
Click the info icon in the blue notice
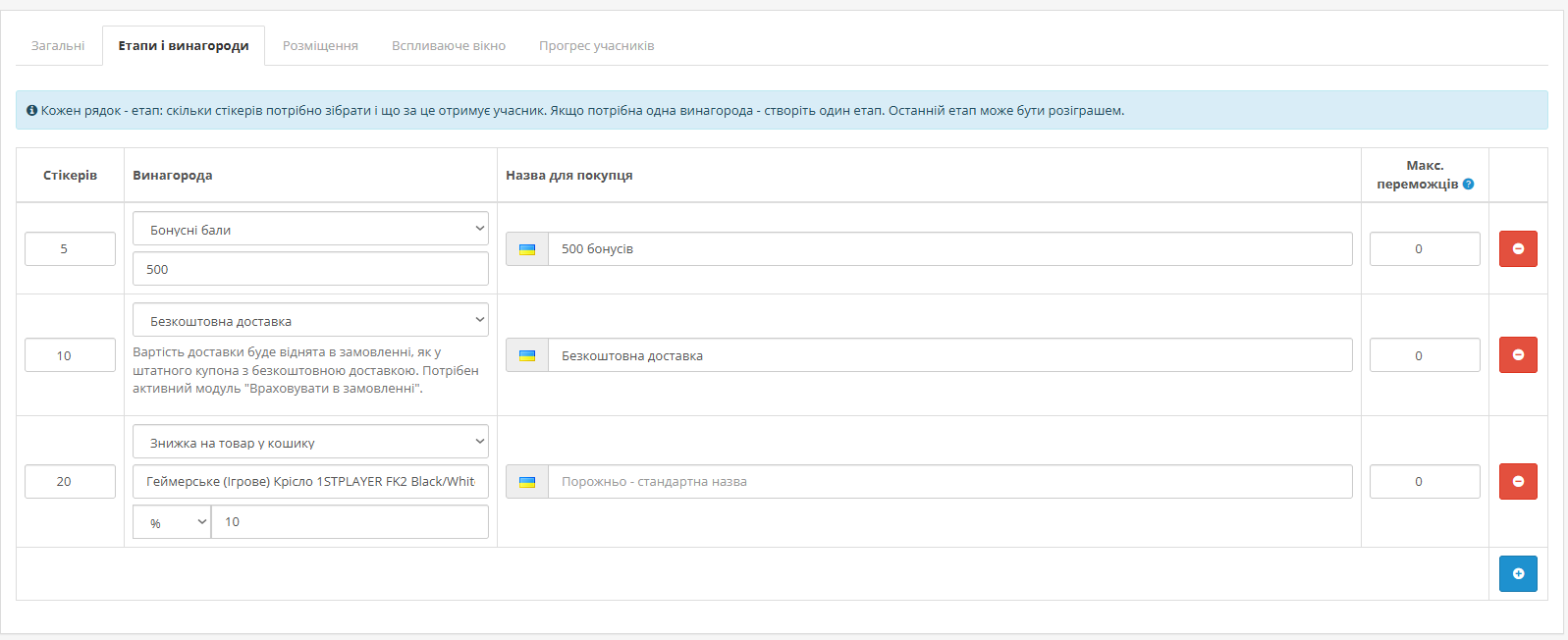point(31,111)
